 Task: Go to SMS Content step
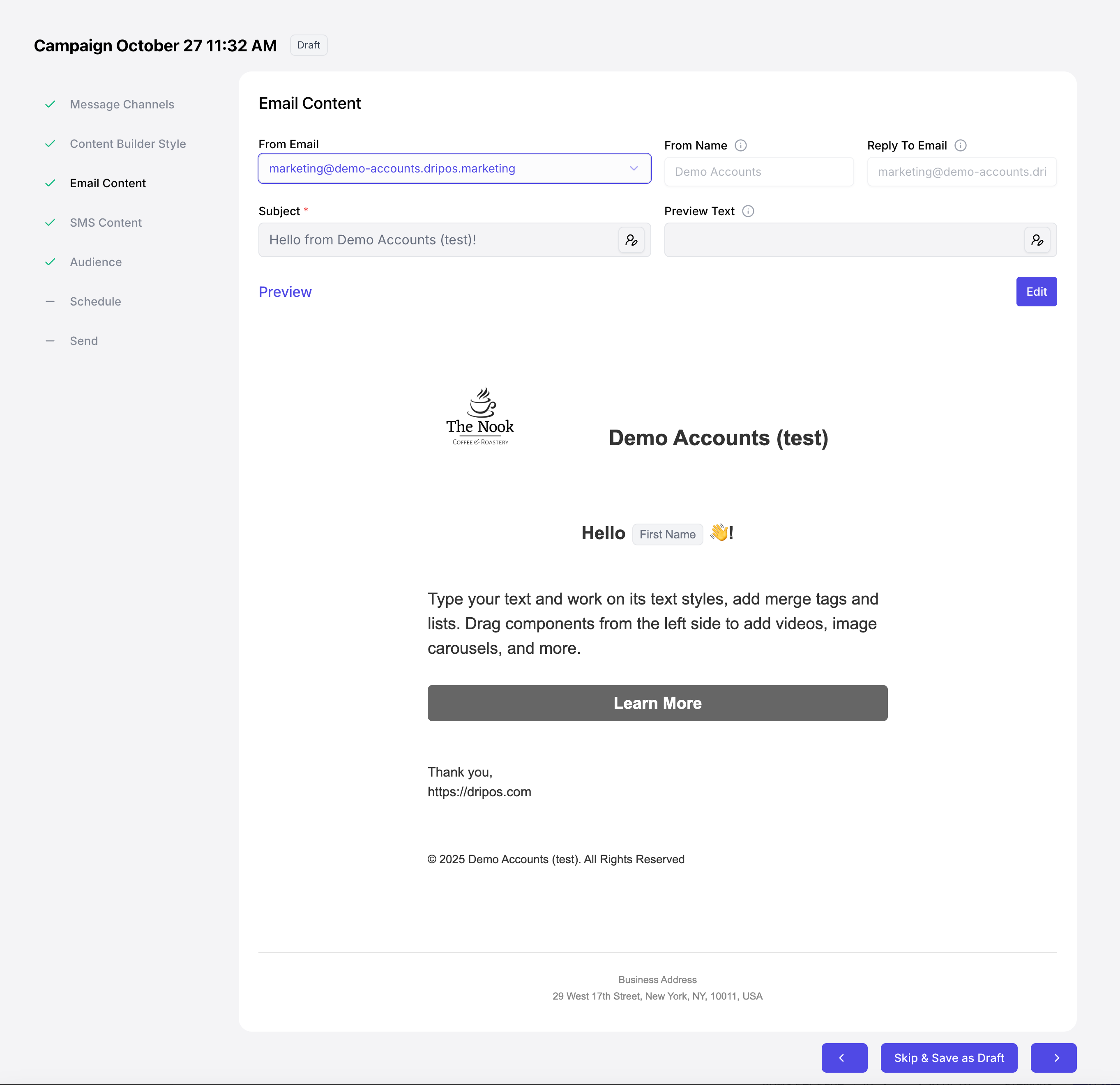[106, 223]
